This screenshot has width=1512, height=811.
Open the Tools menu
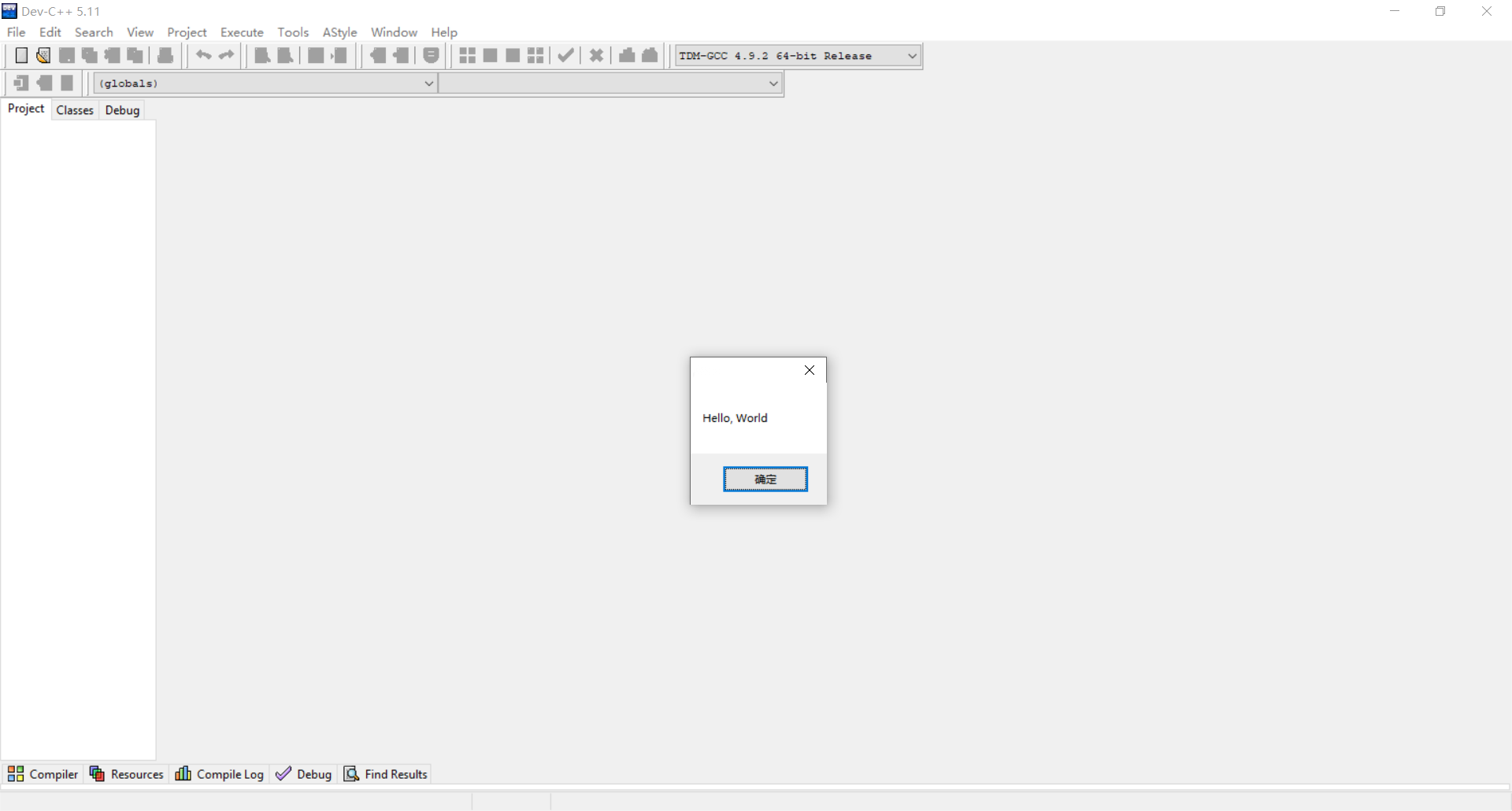click(293, 32)
